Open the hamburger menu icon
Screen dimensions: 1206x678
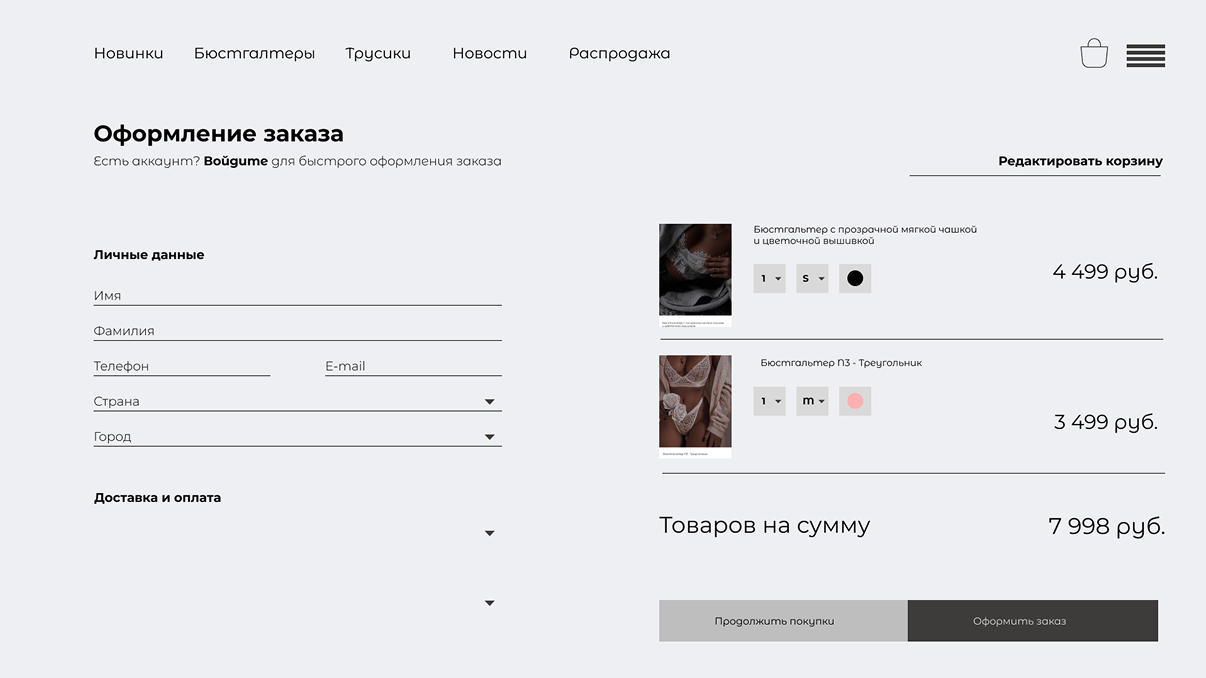pos(1146,56)
